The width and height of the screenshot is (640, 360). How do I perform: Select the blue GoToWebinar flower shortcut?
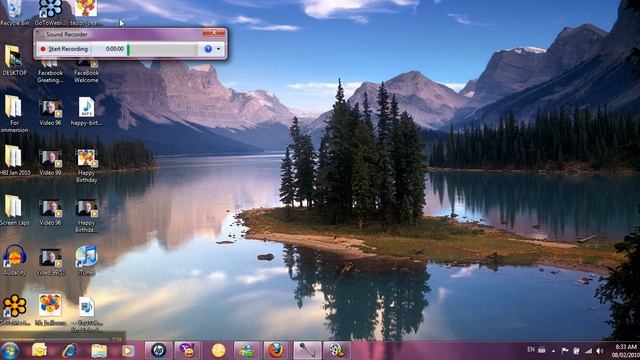click(50, 13)
